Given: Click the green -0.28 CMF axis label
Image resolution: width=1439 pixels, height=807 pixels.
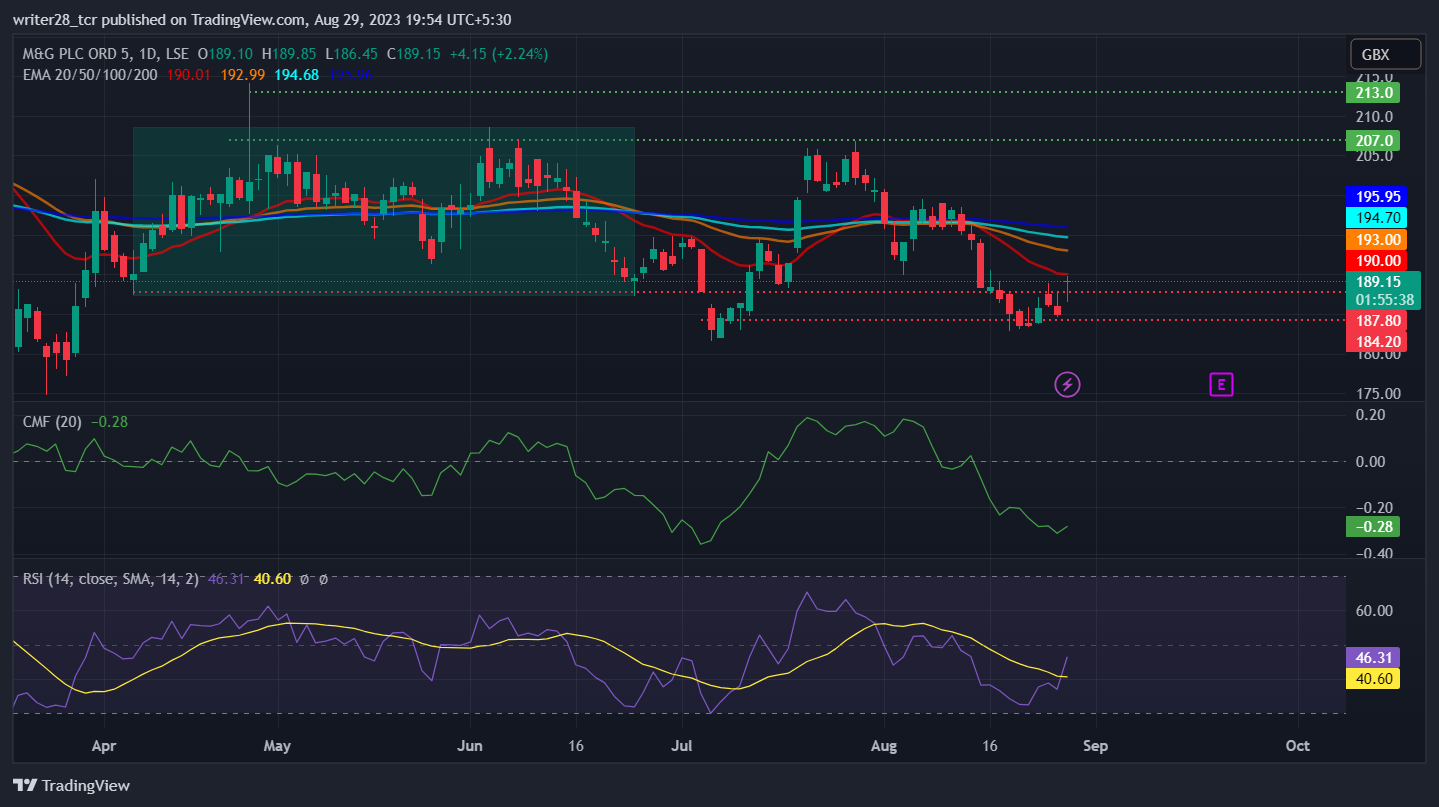Looking at the screenshot, I should [x=1373, y=527].
